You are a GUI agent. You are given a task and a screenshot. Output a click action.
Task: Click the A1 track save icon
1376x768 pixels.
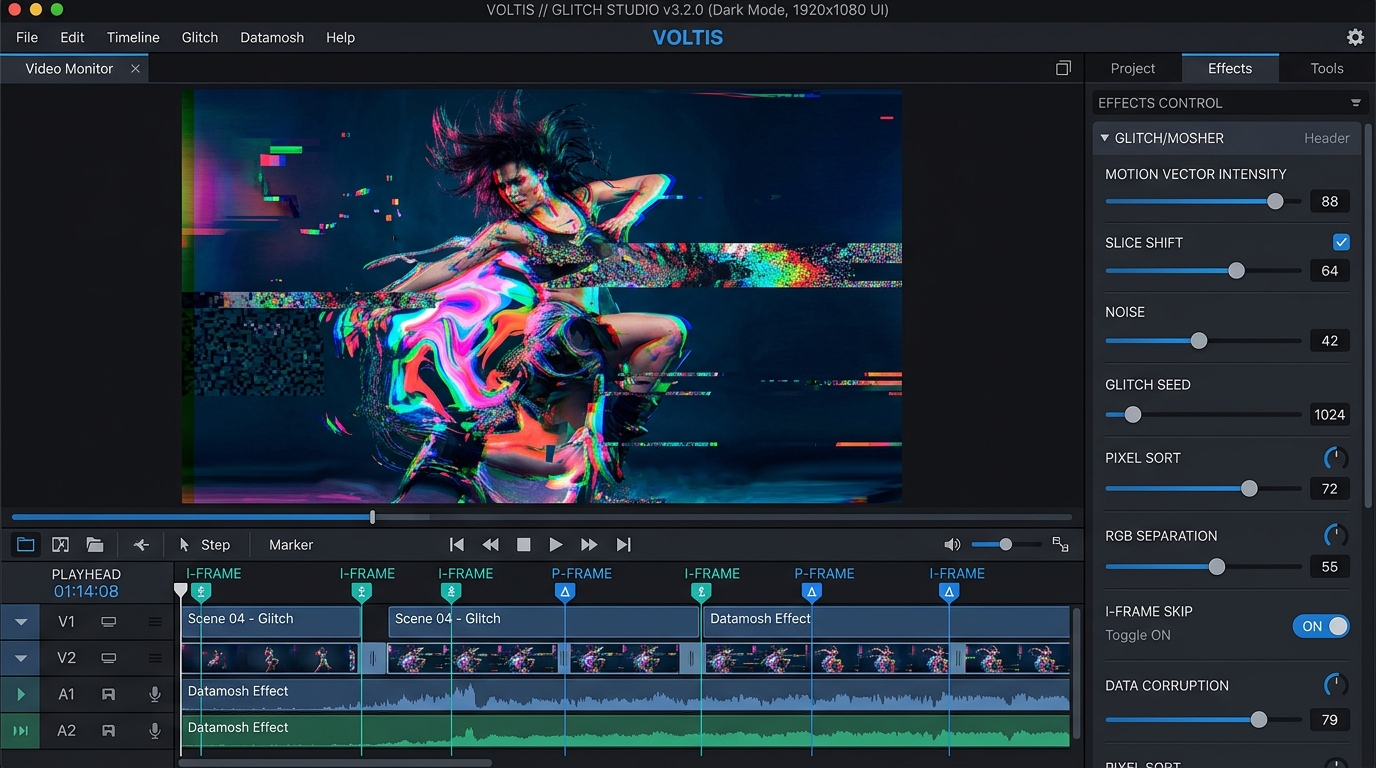pyautogui.click(x=109, y=694)
